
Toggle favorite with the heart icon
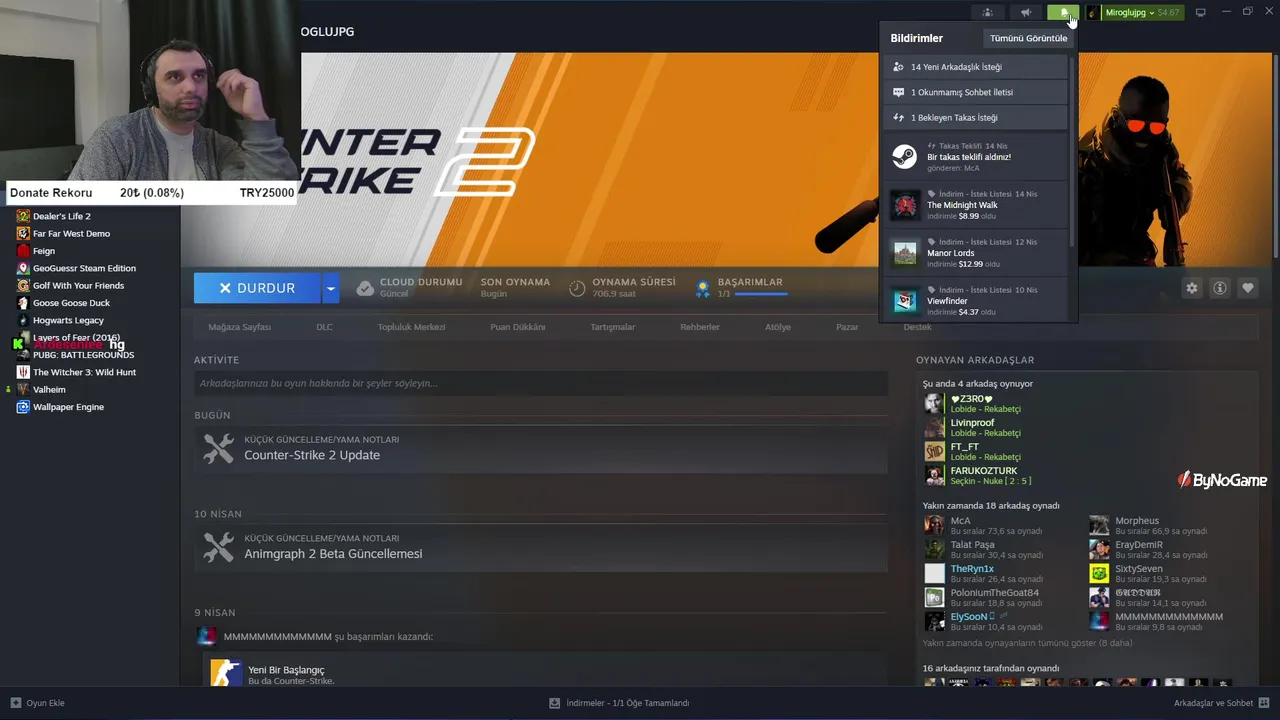[x=1248, y=288]
